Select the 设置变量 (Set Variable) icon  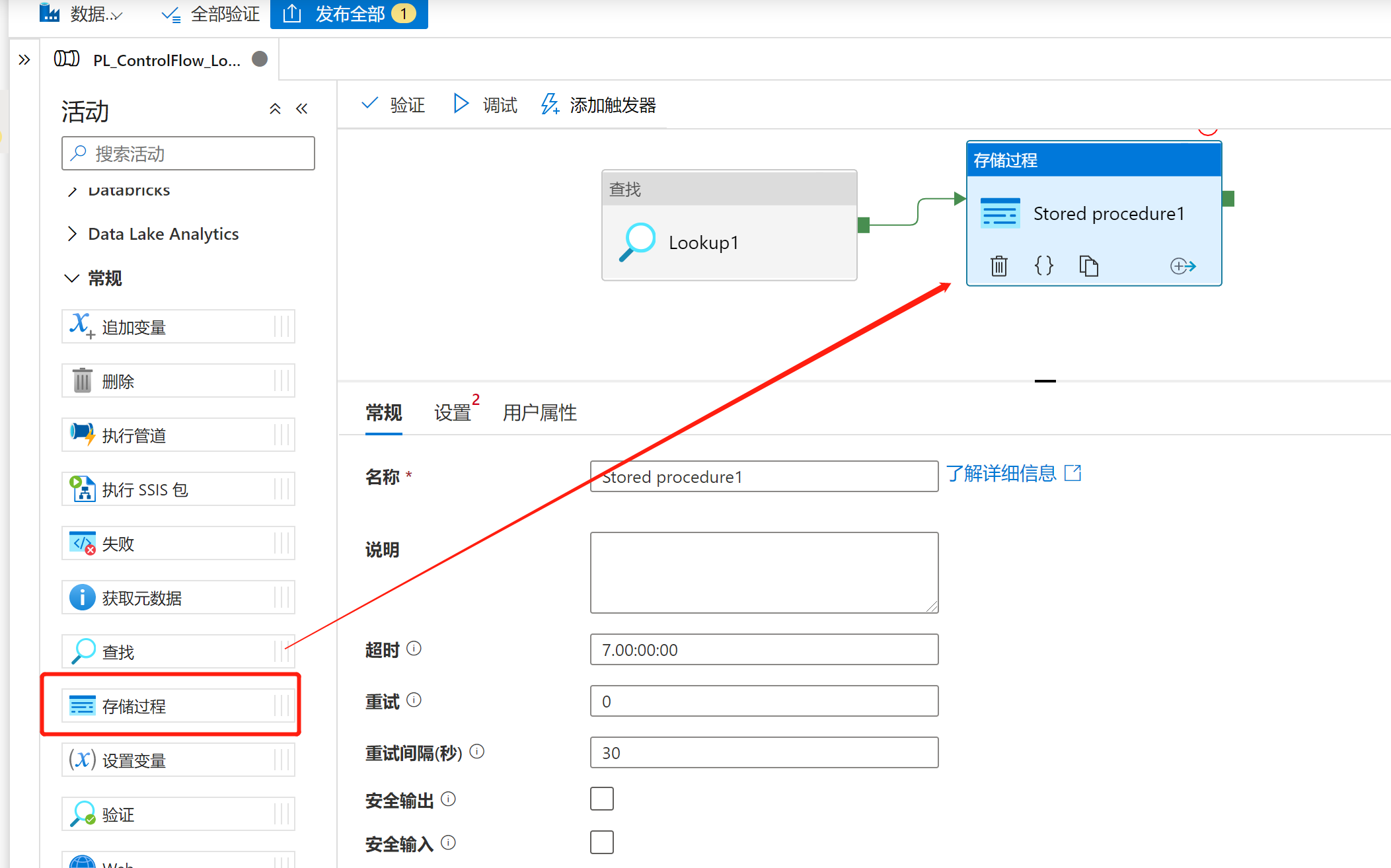pos(82,760)
